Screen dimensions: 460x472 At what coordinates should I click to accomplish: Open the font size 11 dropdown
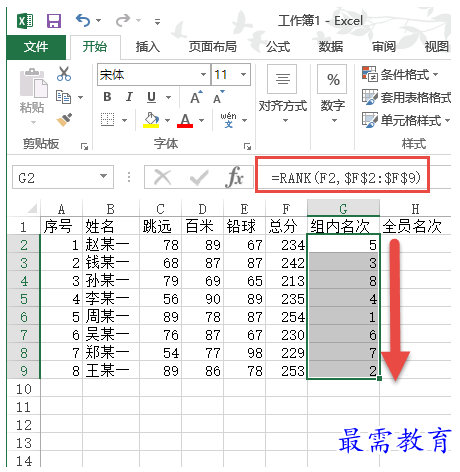point(244,74)
